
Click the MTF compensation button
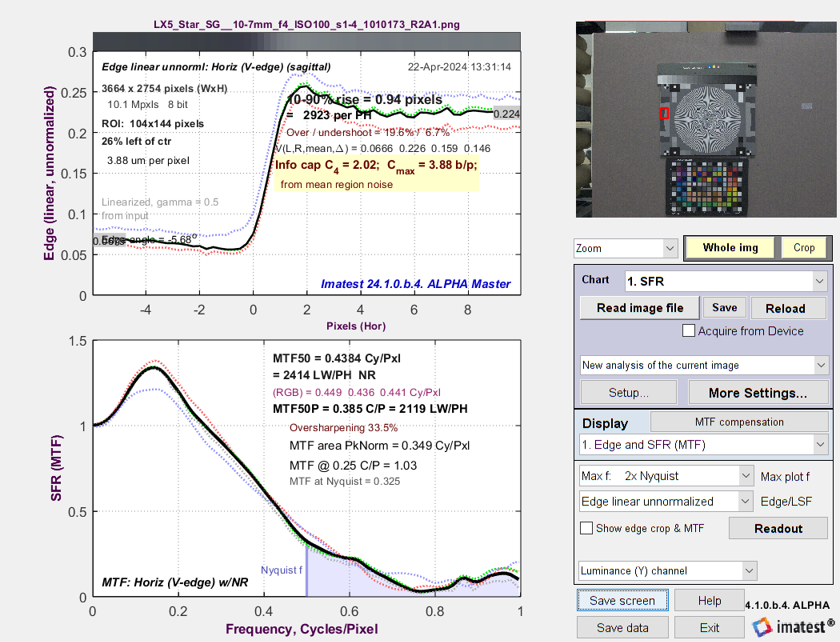click(x=737, y=422)
